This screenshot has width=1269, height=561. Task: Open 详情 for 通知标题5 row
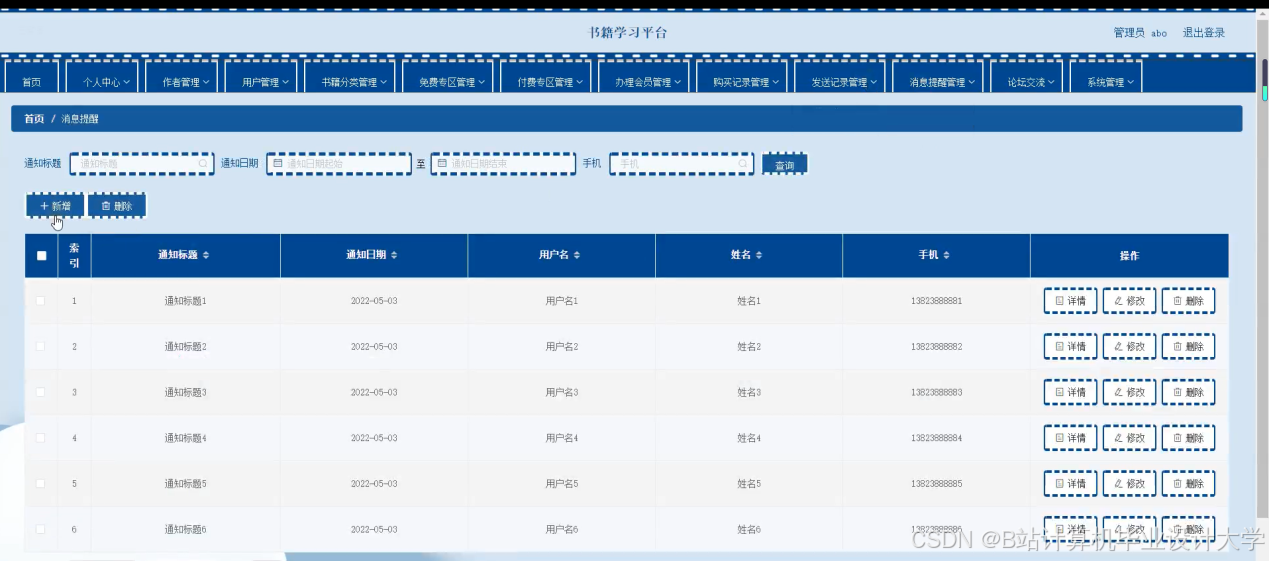click(x=1070, y=484)
